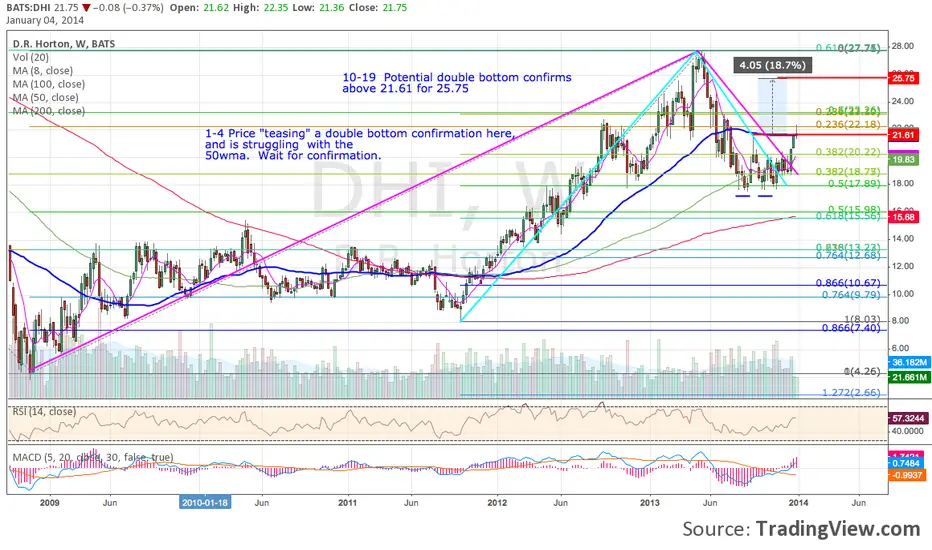This screenshot has height=550, width=932.
Task: Click the orange -0.9937 MACD signal tag
Action: [905, 475]
